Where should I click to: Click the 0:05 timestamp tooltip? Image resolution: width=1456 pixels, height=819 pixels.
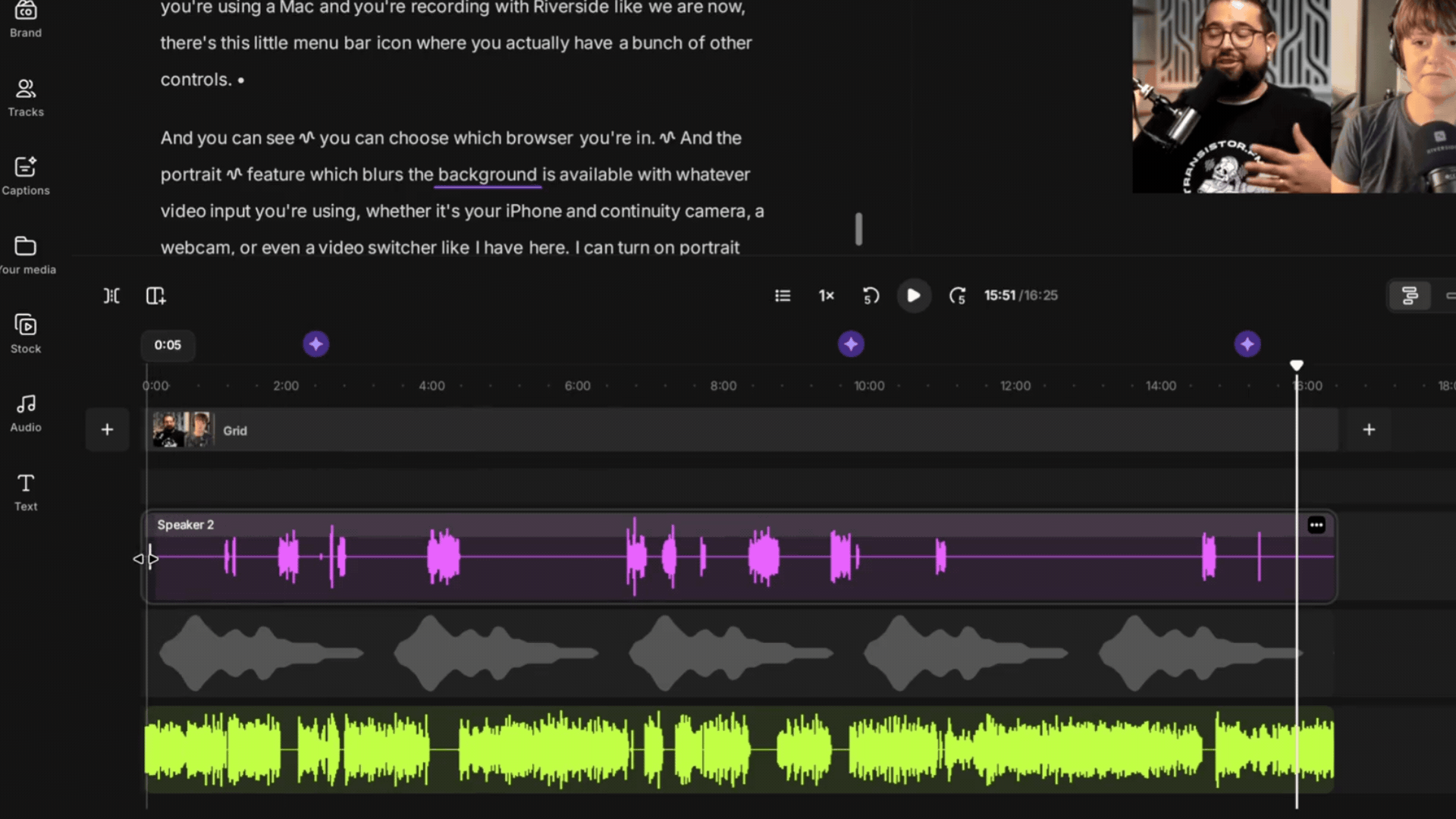click(168, 345)
